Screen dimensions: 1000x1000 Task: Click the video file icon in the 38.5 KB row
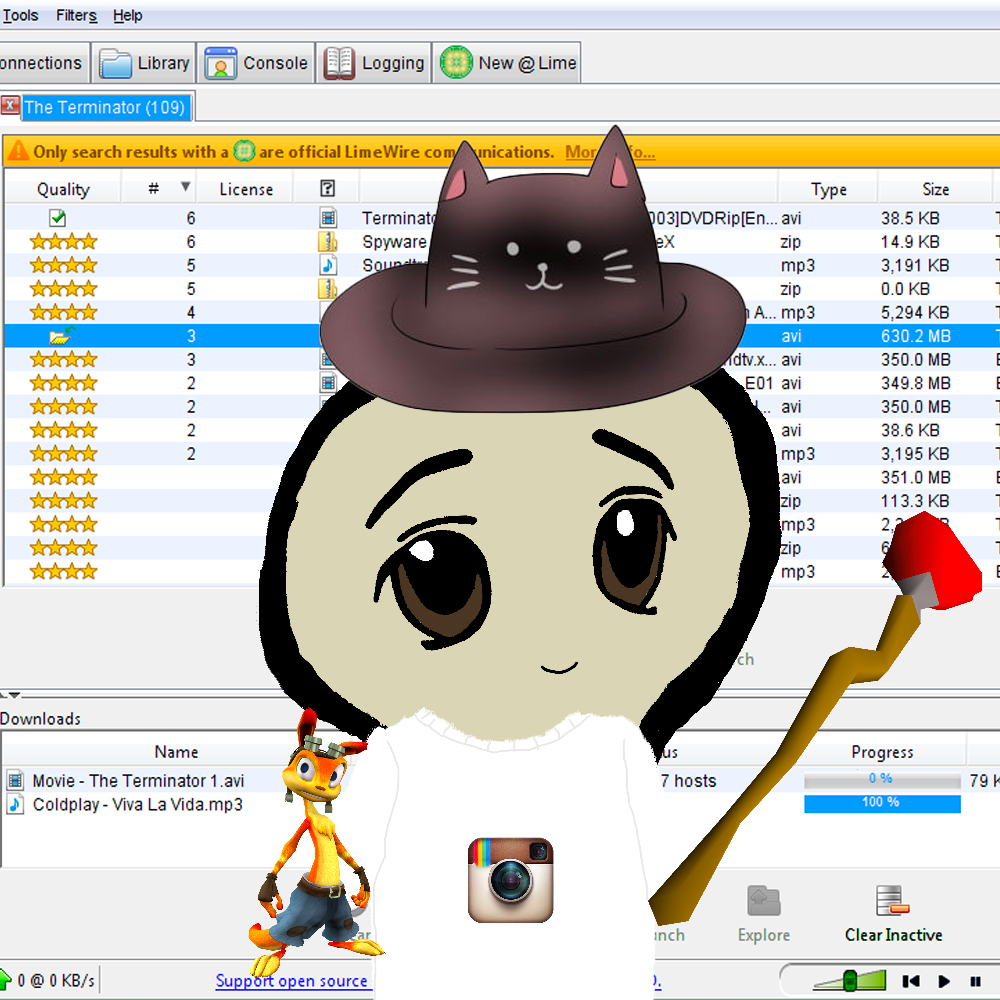click(328, 218)
